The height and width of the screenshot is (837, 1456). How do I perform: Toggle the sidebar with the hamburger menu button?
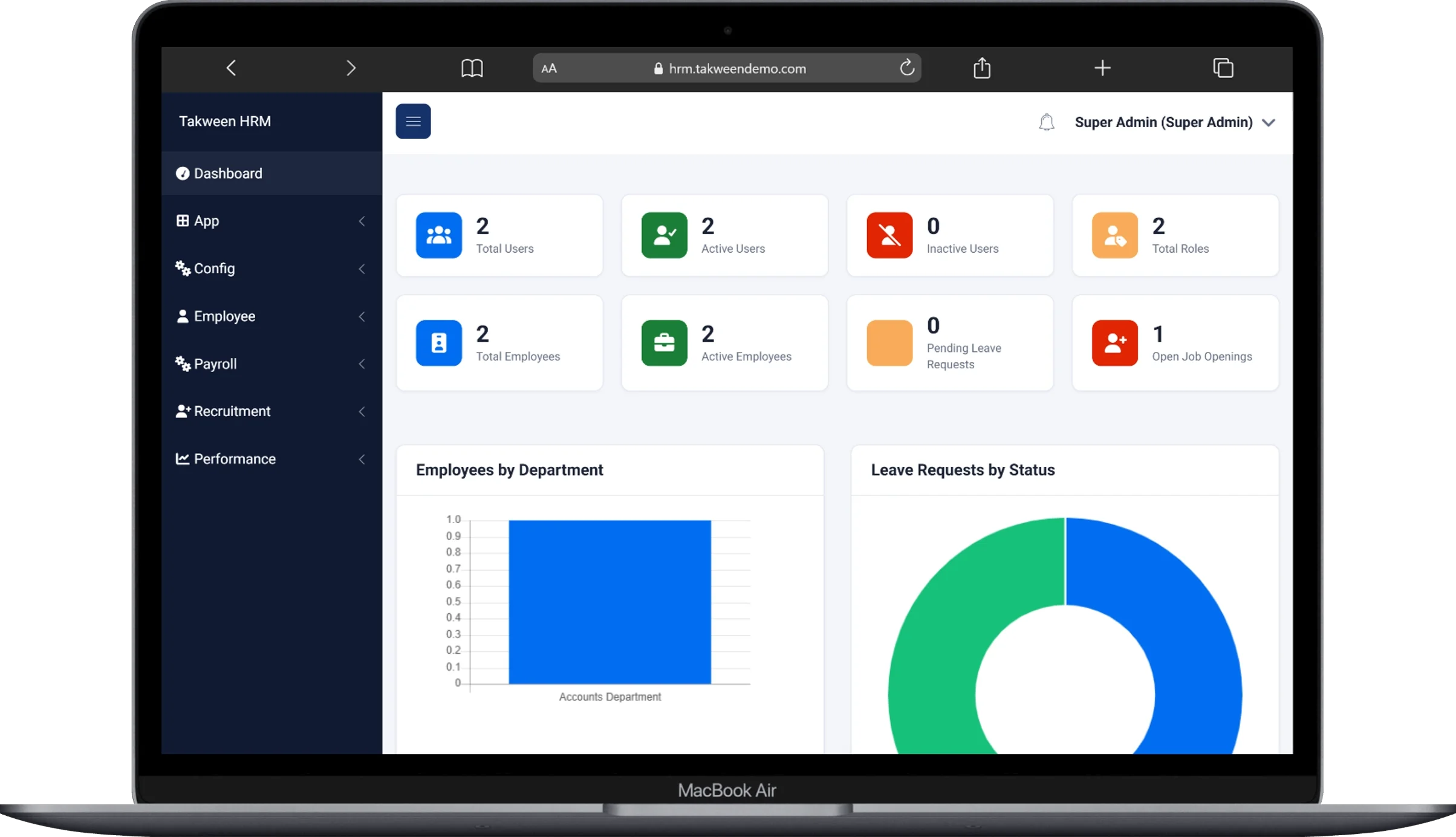pyautogui.click(x=413, y=122)
